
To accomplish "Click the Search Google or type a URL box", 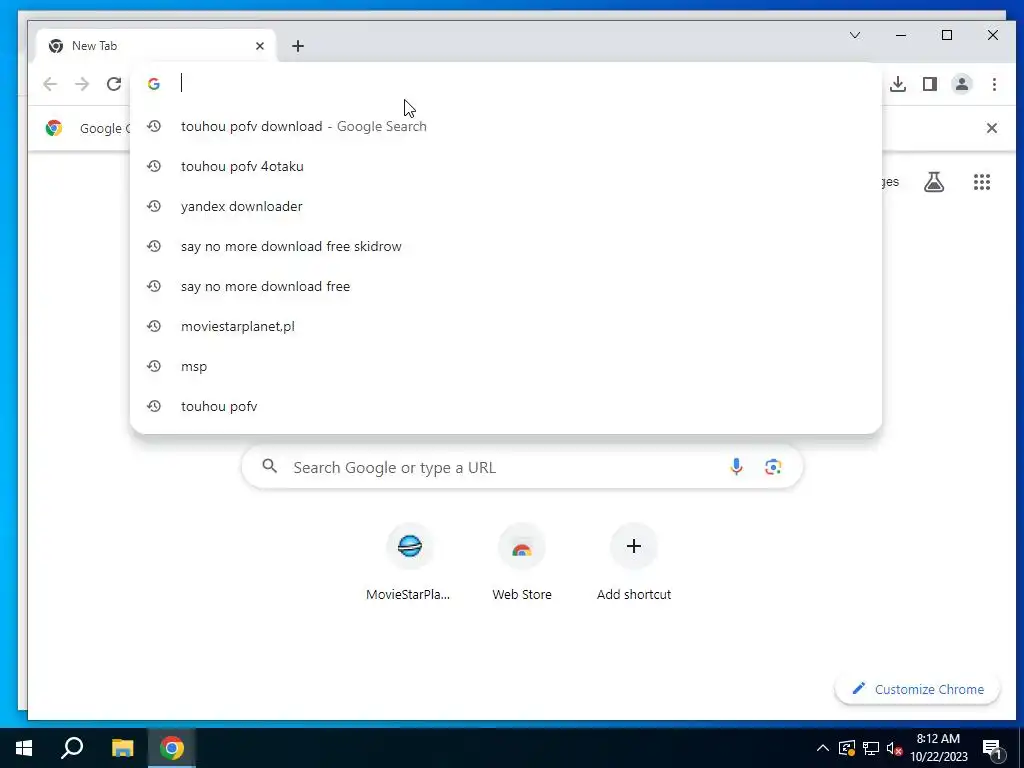I will point(522,467).
